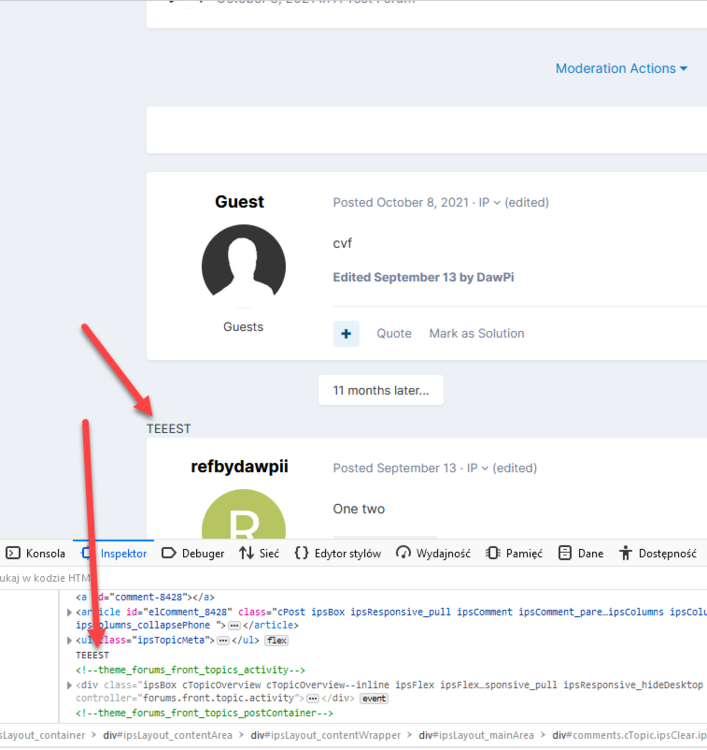Click the flex badge on ipsTopicMeta
The image size is (707, 750).
click(276, 640)
